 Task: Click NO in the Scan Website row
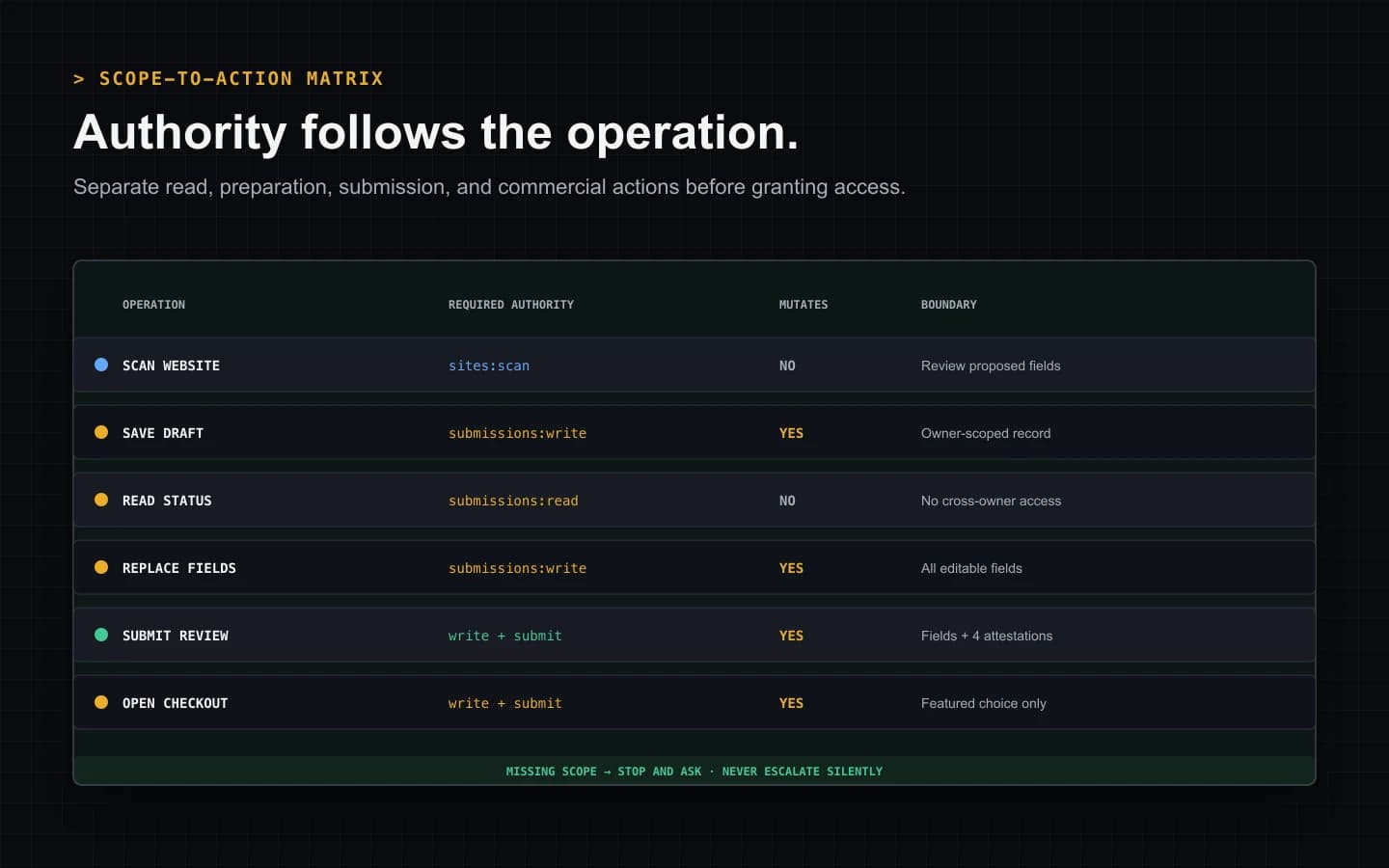click(x=787, y=366)
